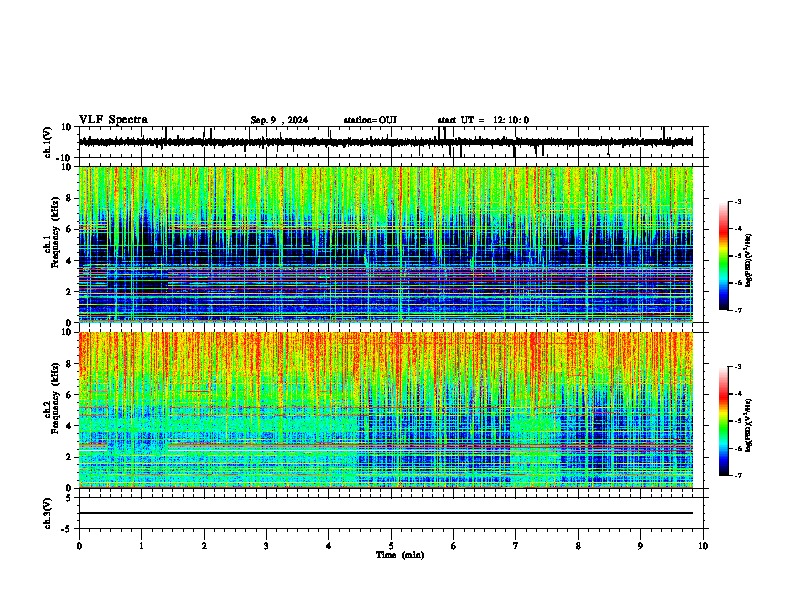Click time axis tick label '8'
Screen dimensions: 792x612
578,545
